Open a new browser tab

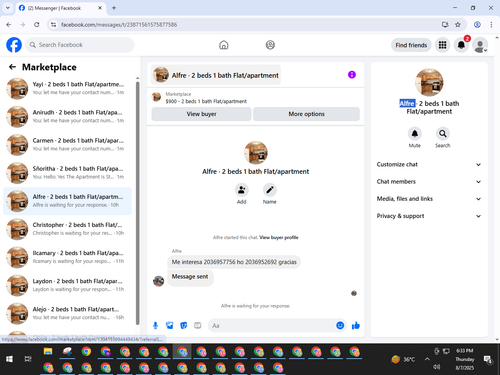point(114,8)
